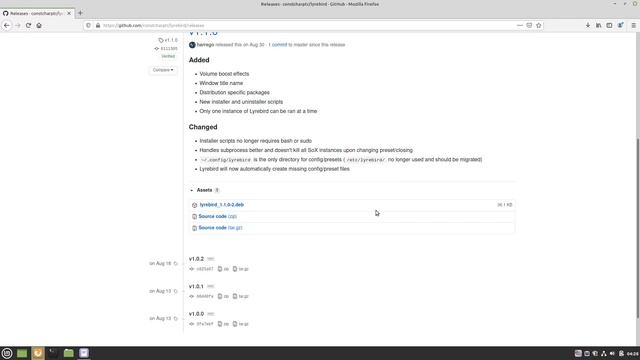This screenshot has height=360, width=640.
Task: Close the Releases browser tab
Action: 69,13
